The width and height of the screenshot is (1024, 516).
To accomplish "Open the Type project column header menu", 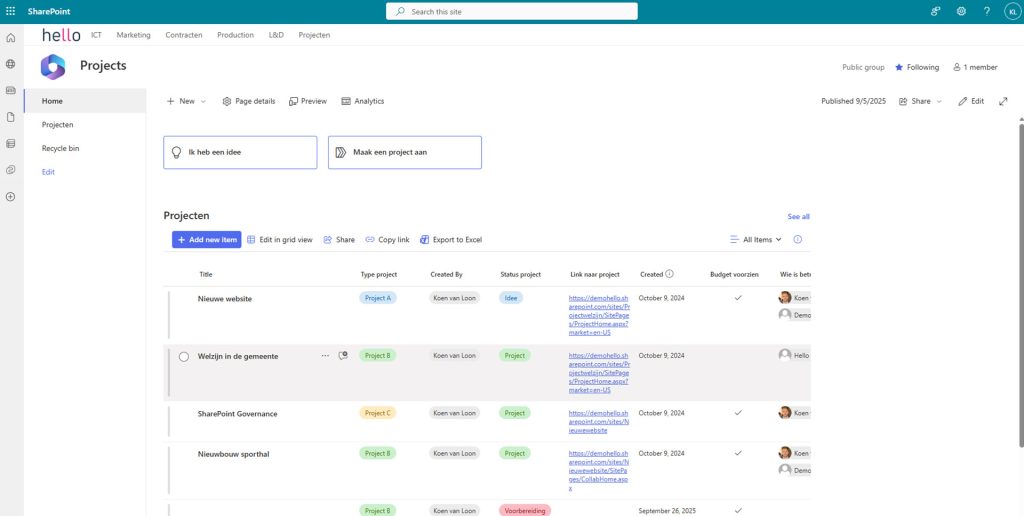I will click(x=379, y=274).
